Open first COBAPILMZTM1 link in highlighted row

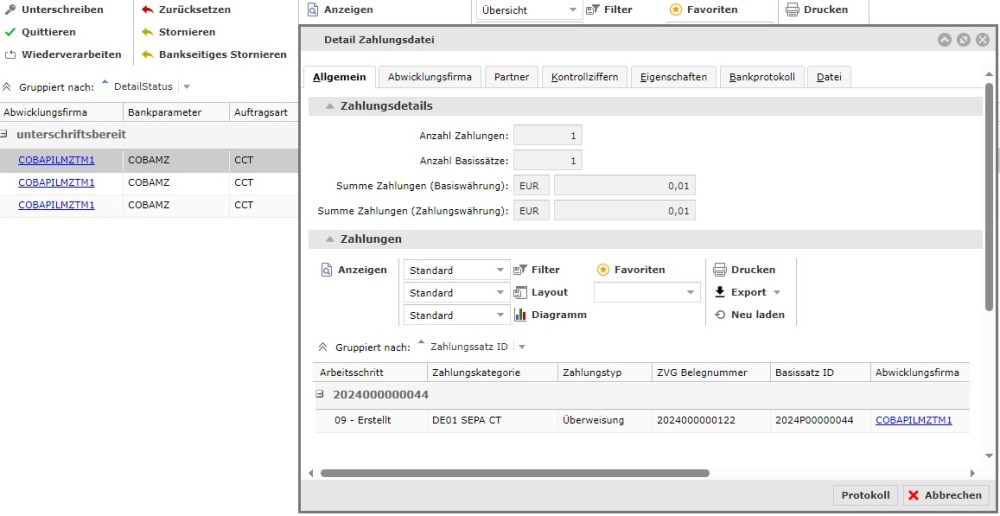pyautogui.click(x=56, y=160)
